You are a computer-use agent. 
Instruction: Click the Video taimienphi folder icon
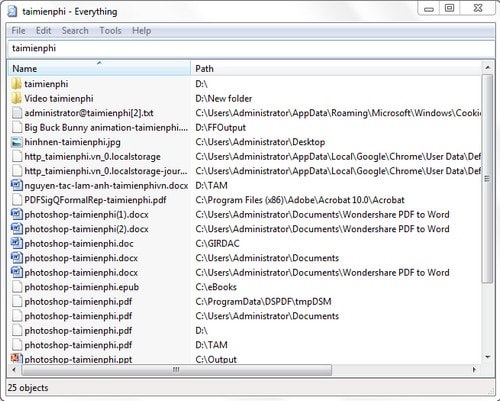click(x=16, y=98)
